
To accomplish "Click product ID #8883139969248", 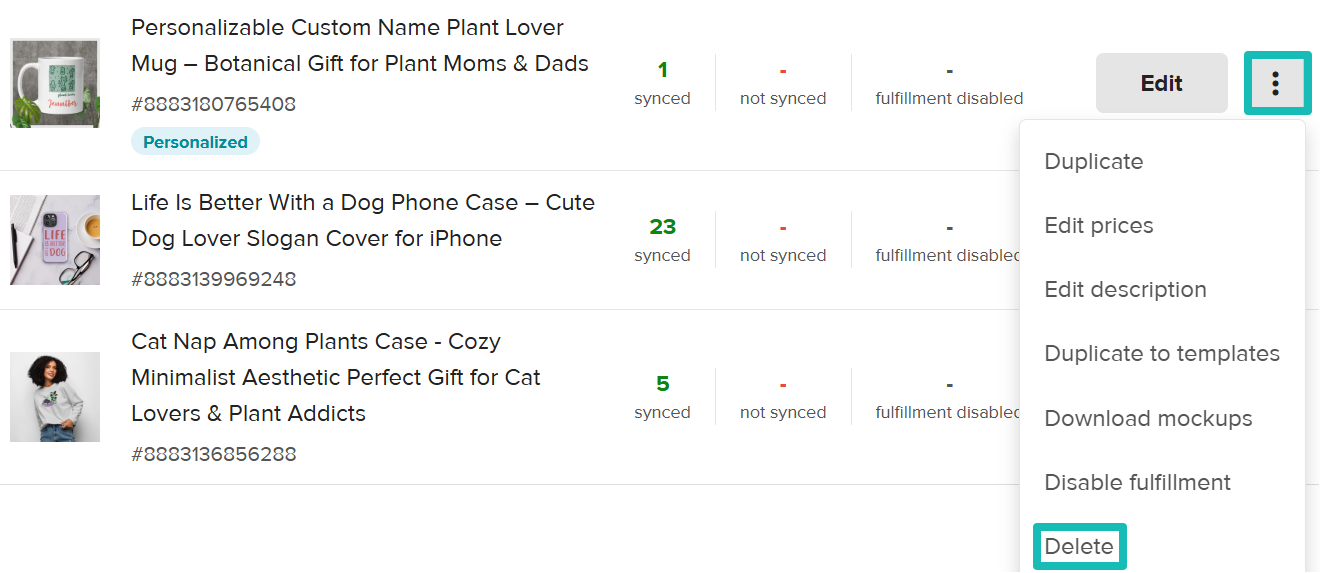I will pos(213,279).
